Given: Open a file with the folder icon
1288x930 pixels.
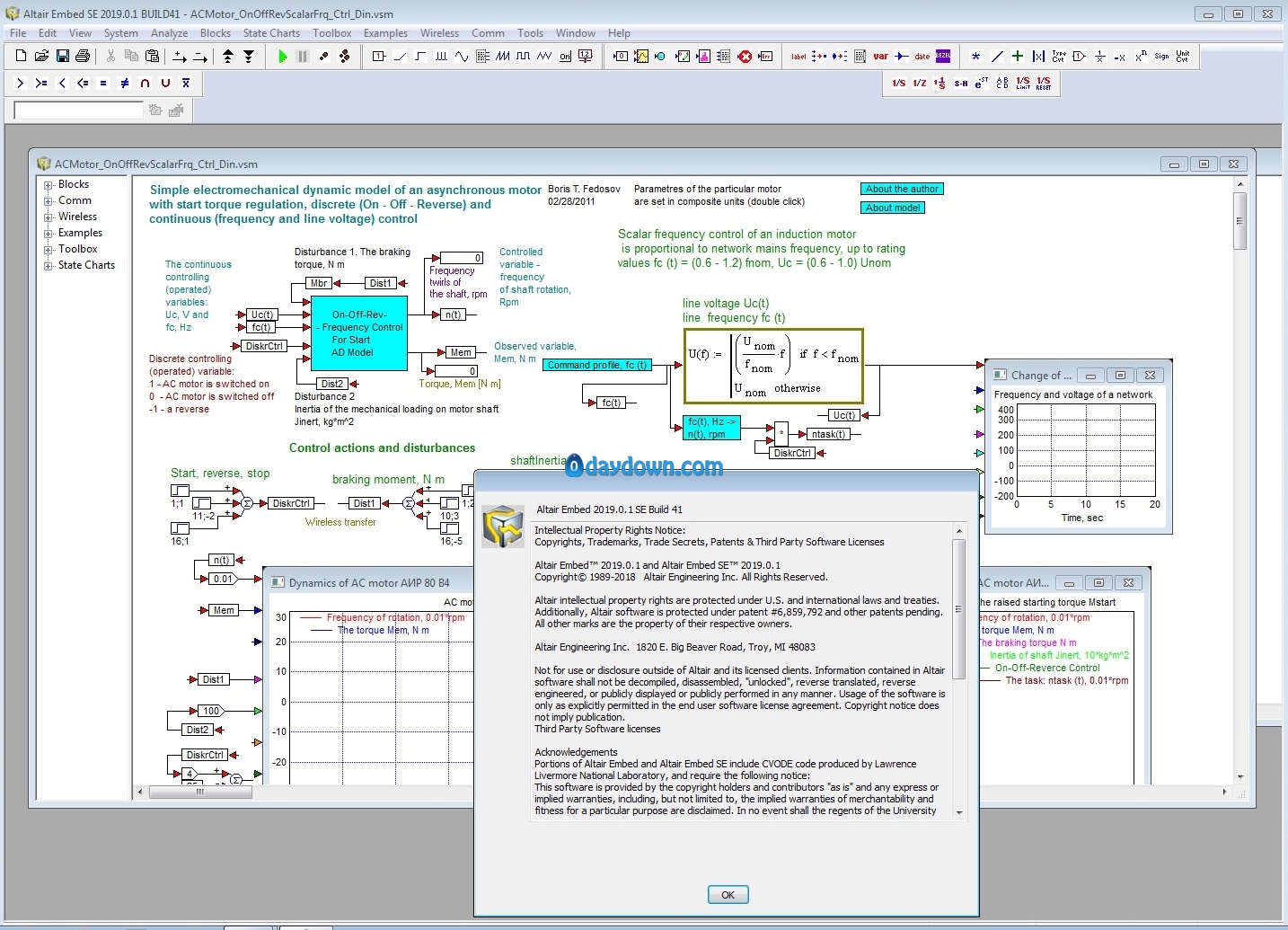Looking at the screenshot, I should tap(41, 56).
